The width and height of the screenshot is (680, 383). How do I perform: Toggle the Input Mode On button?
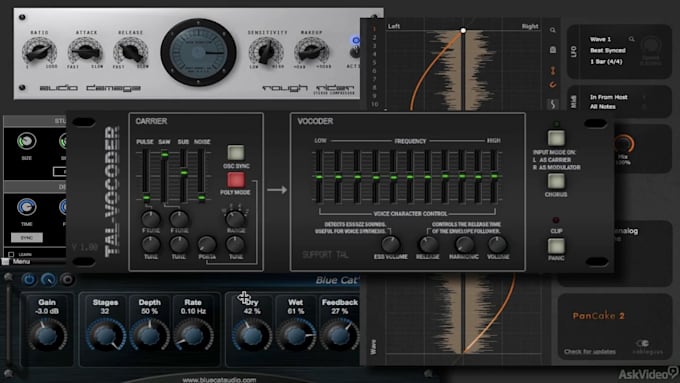coord(556,138)
